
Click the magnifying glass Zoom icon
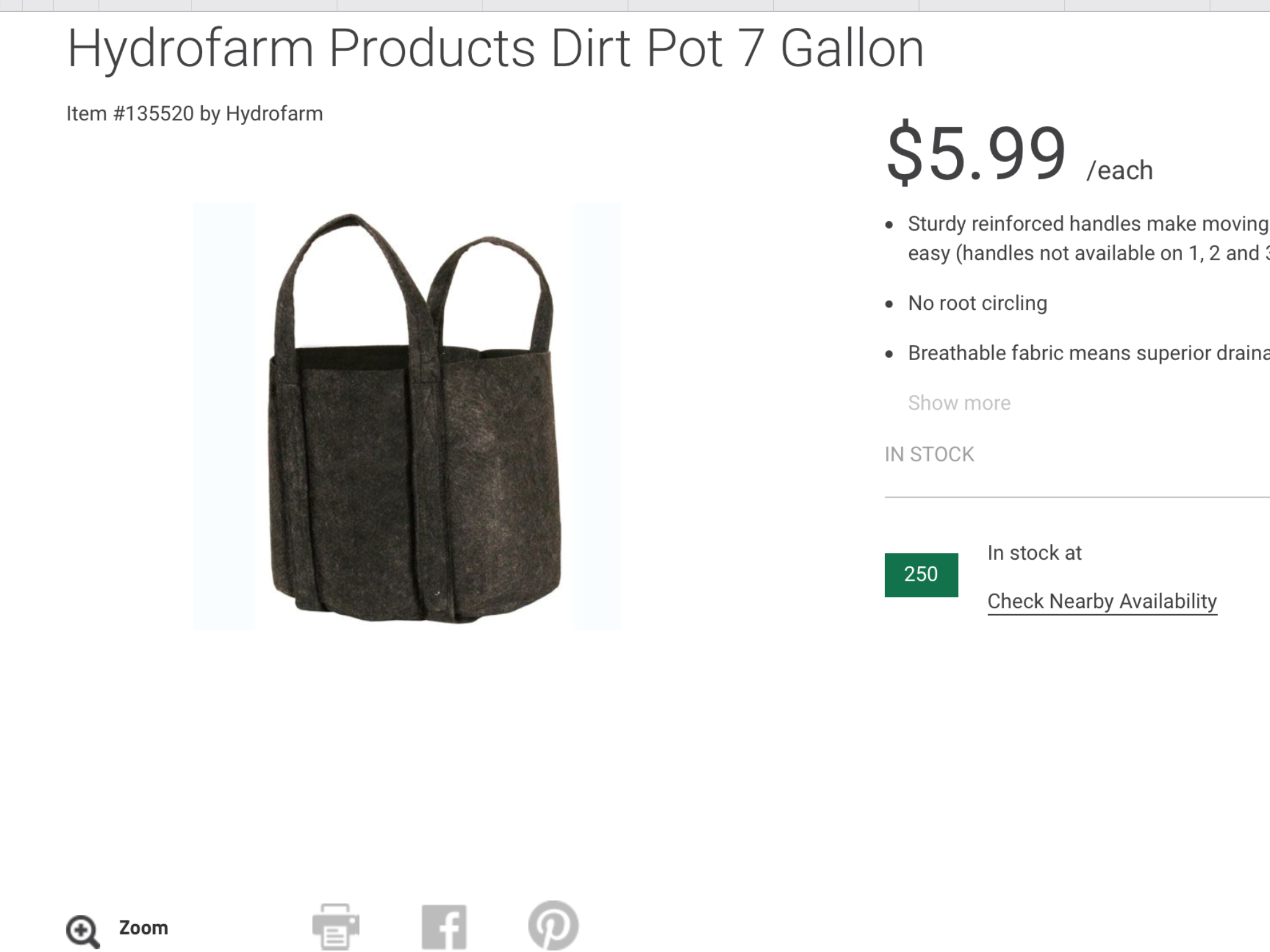click(82, 932)
